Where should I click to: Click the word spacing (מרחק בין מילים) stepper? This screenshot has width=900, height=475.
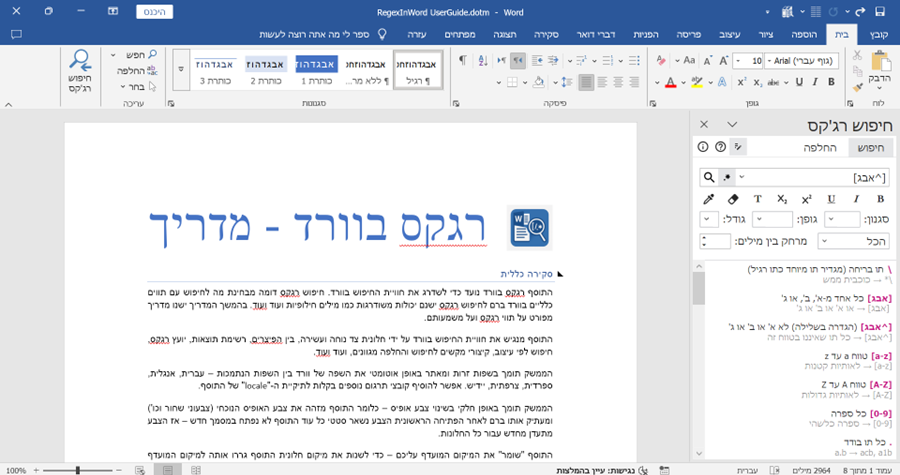[715, 242]
